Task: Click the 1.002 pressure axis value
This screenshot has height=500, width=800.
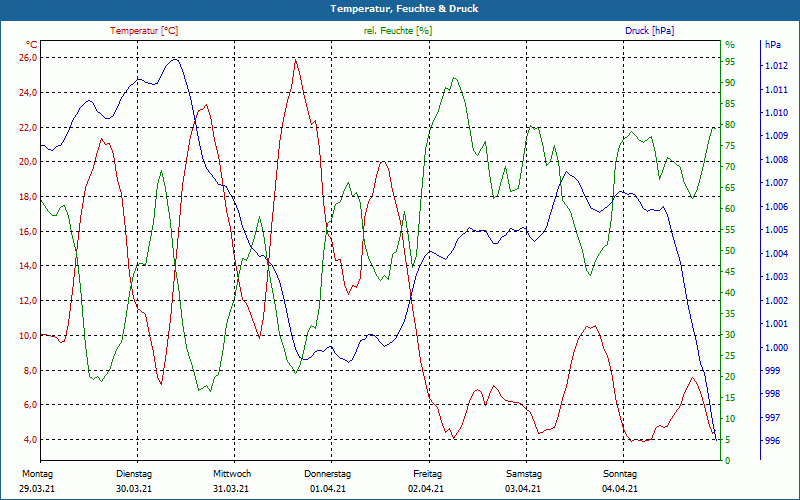Action: tap(776, 301)
